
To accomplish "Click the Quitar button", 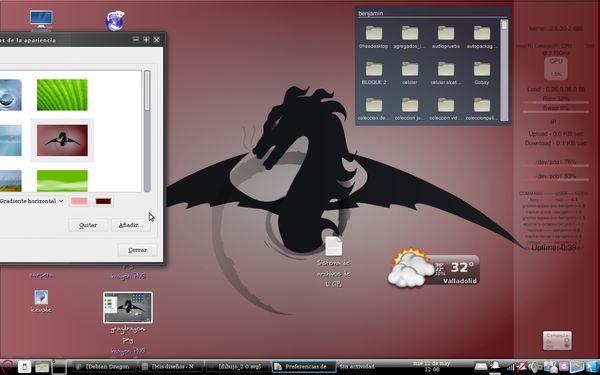I will 88,225.
